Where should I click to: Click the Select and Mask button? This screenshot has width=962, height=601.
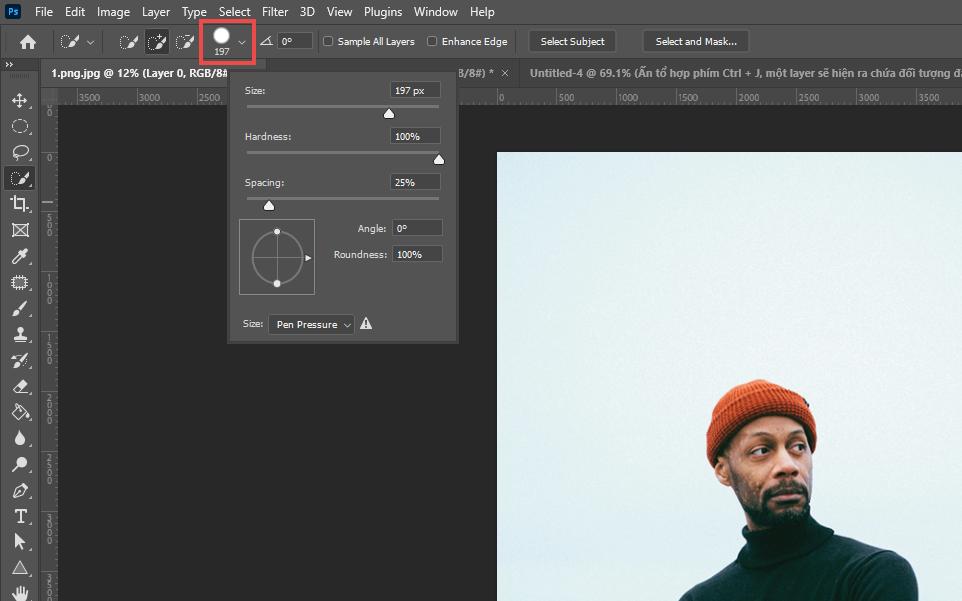[x=695, y=41]
